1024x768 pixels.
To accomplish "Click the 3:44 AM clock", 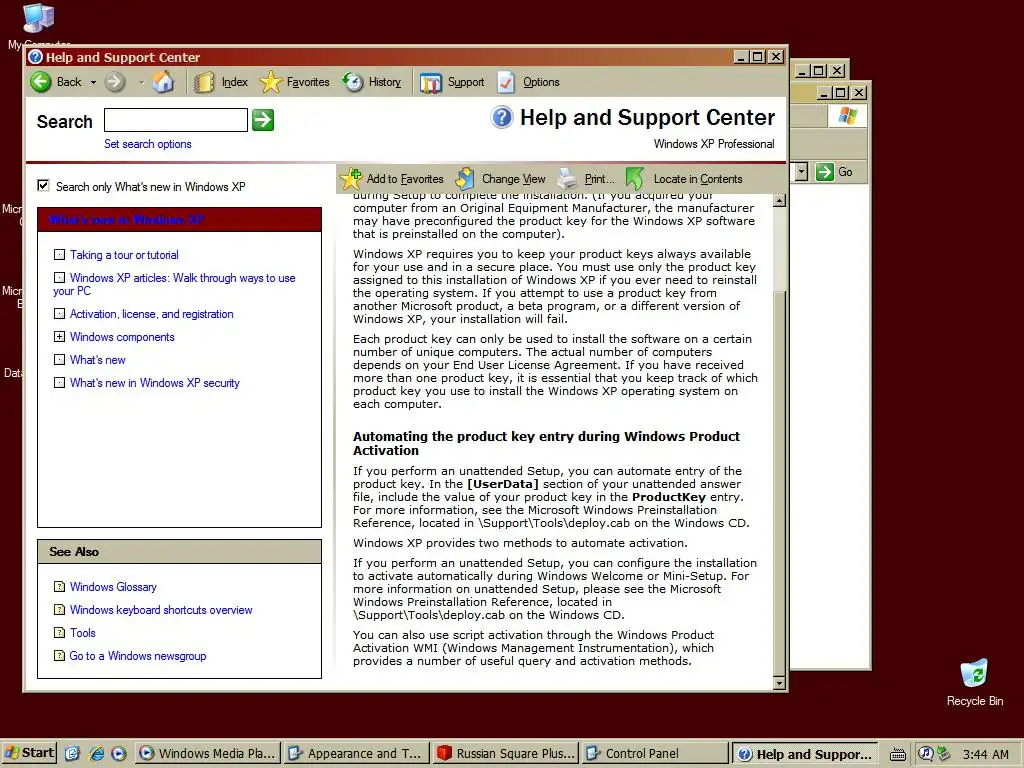I will point(985,754).
